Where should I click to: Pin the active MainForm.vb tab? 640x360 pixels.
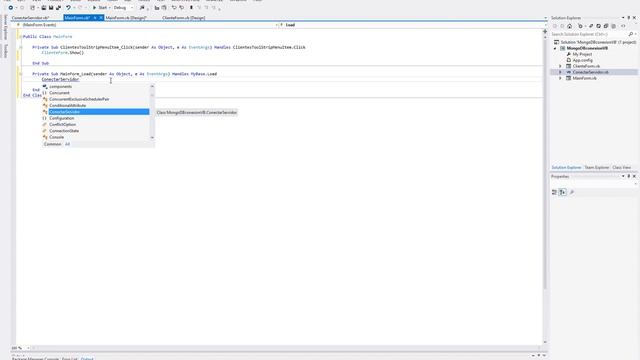point(95,18)
